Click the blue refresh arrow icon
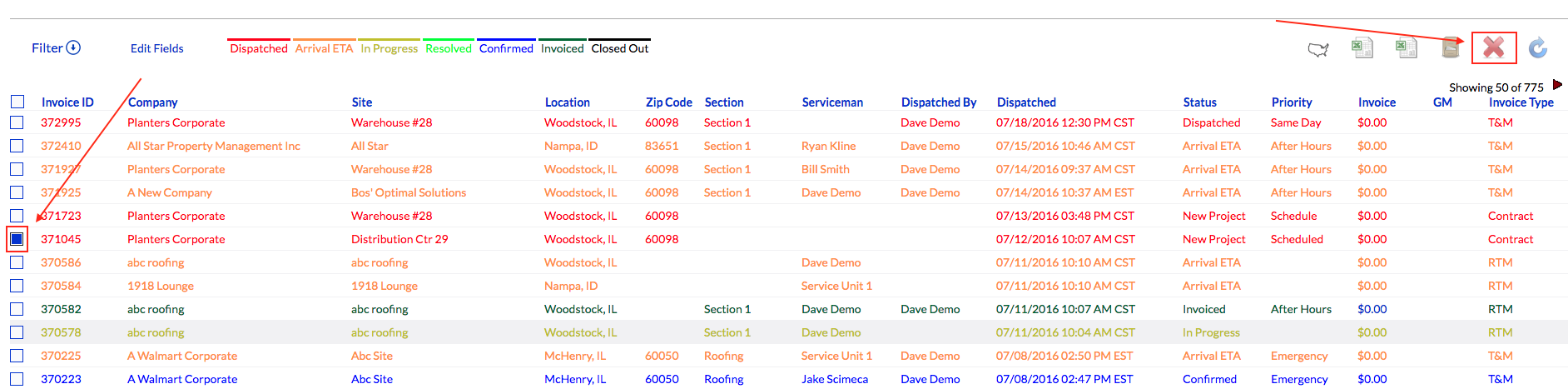Viewport: 1568px width, 389px height. tap(1538, 47)
